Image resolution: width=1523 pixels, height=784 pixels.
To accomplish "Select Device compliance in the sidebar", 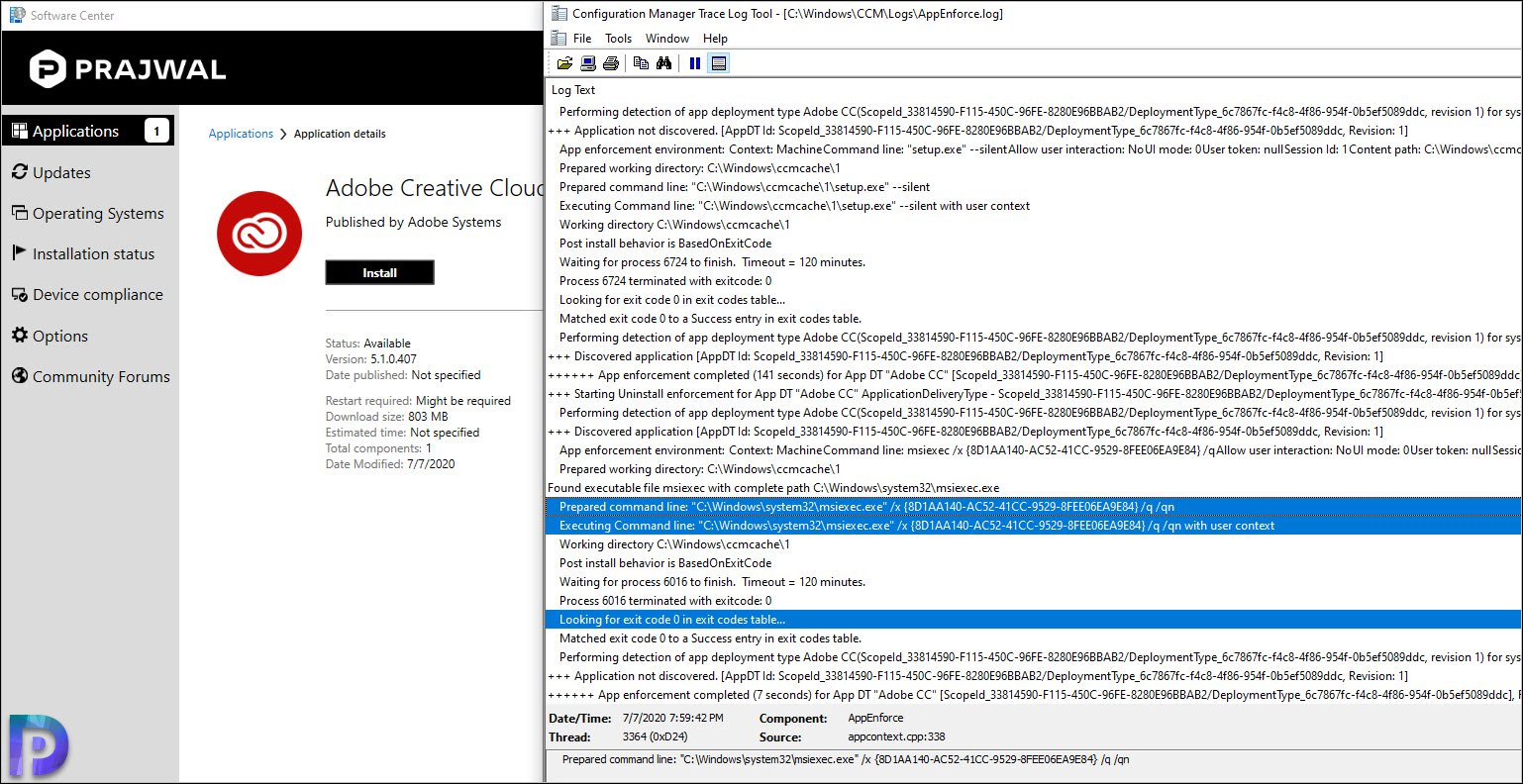I will tap(97, 294).
